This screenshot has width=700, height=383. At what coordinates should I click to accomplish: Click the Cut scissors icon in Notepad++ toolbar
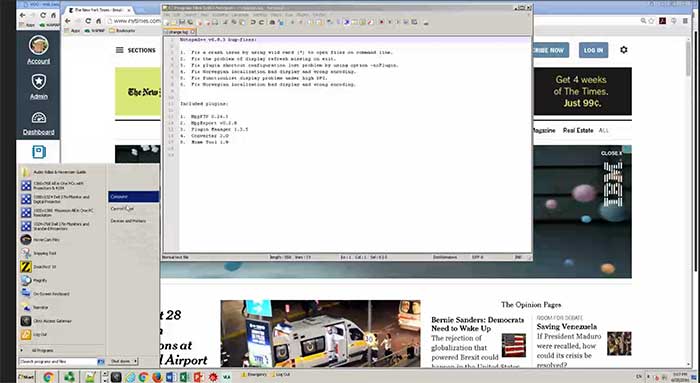[x=225, y=22]
